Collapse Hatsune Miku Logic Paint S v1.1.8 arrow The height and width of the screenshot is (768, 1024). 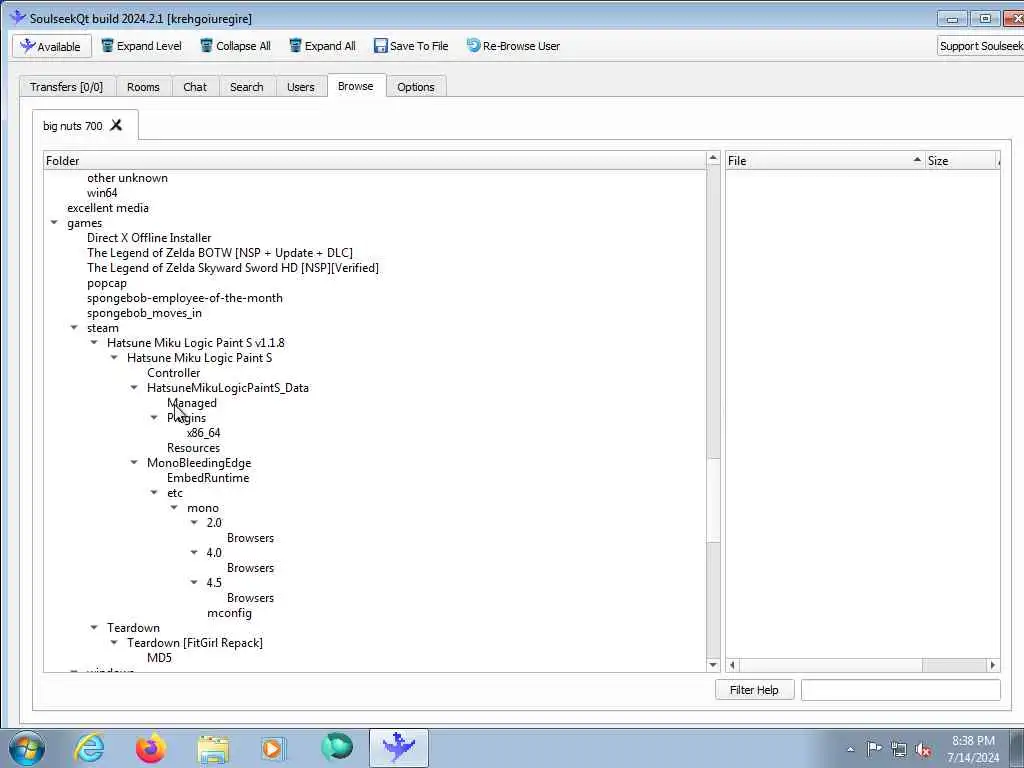(94, 343)
